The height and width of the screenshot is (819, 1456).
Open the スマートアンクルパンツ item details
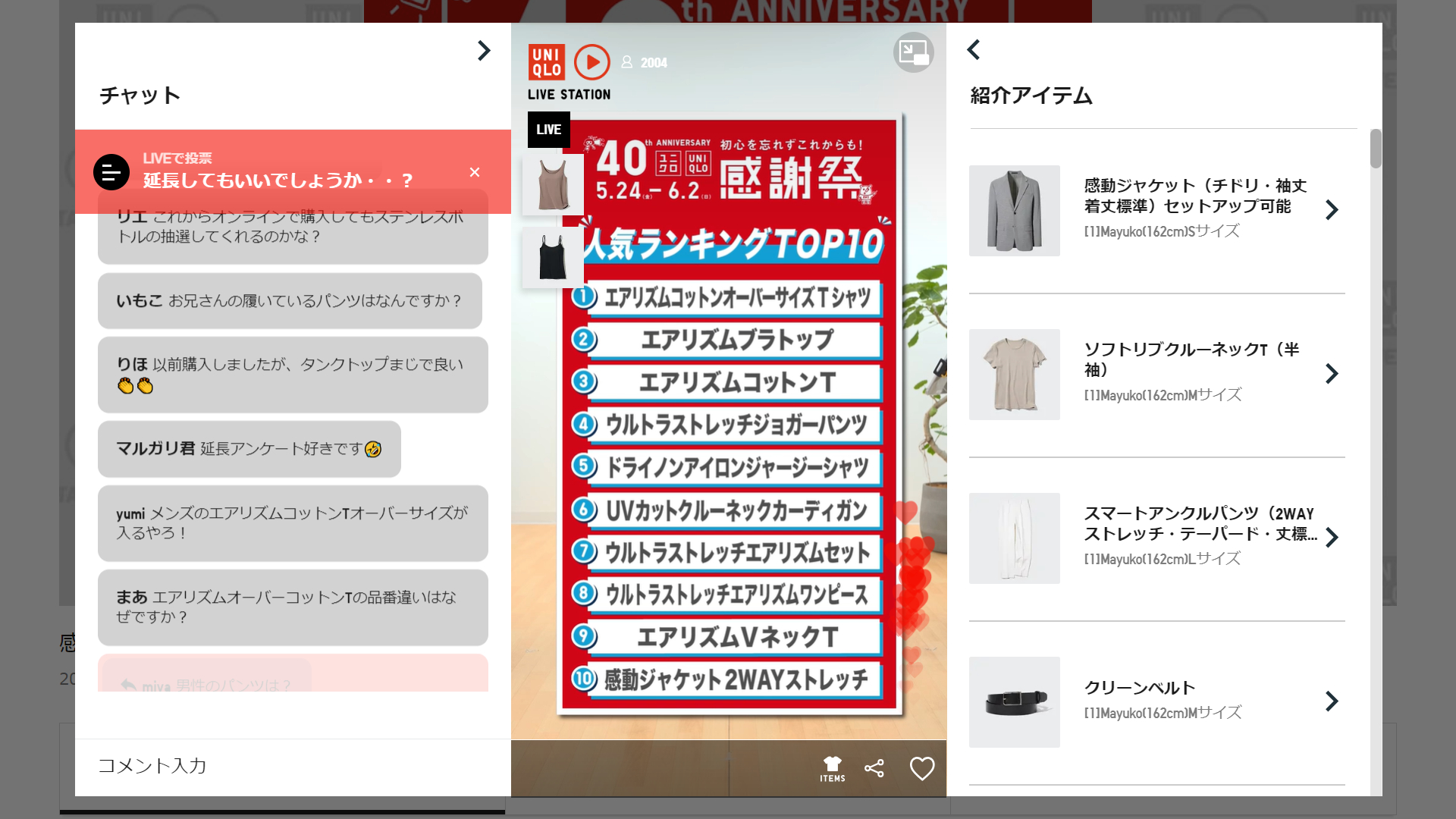tap(1332, 538)
